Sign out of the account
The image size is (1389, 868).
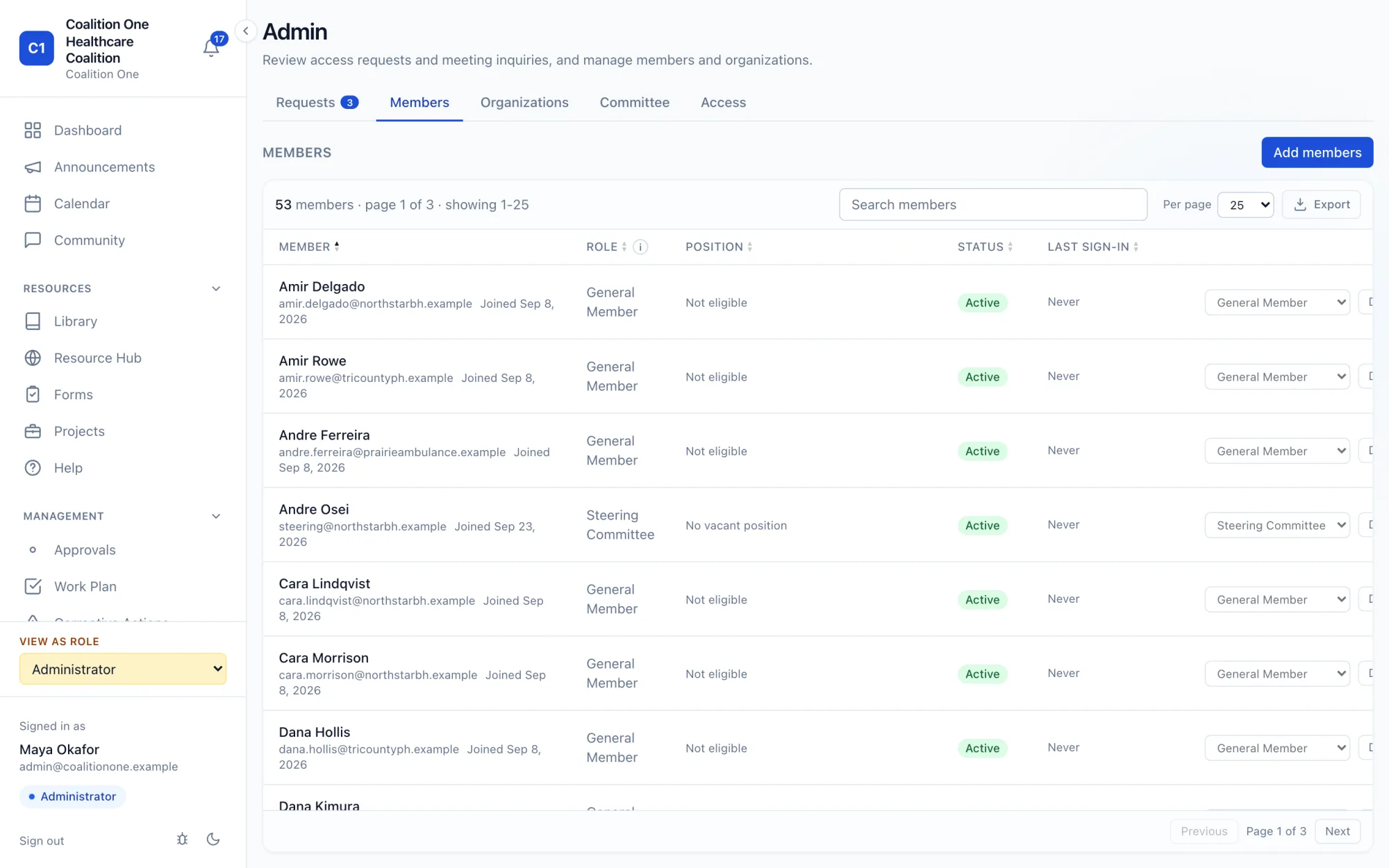tap(42, 841)
